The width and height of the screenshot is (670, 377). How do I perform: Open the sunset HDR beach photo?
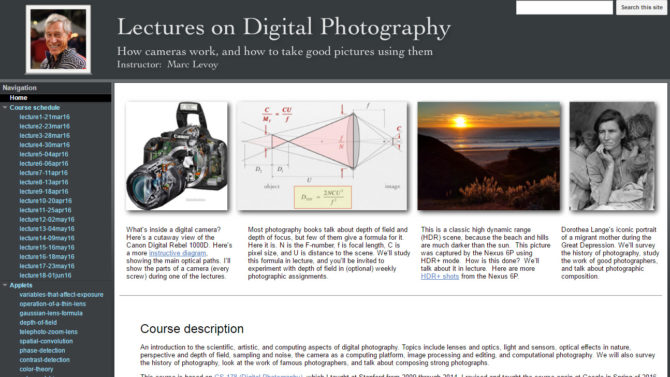coord(489,156)
